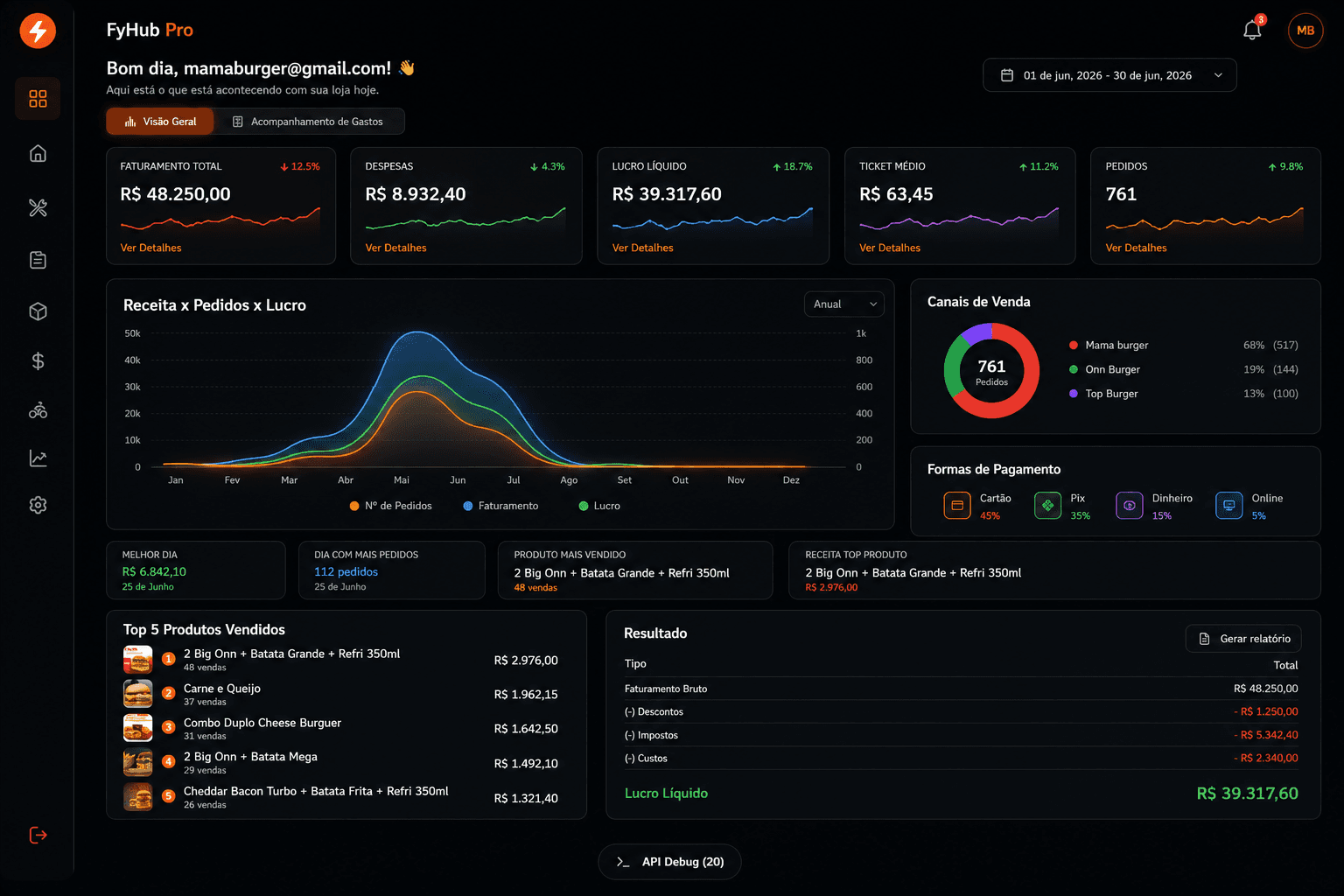Click Cheddar Bacon Turbo product row
Image resolution: width=1344 pixels, height=896 pixels.
click(341, 797)
